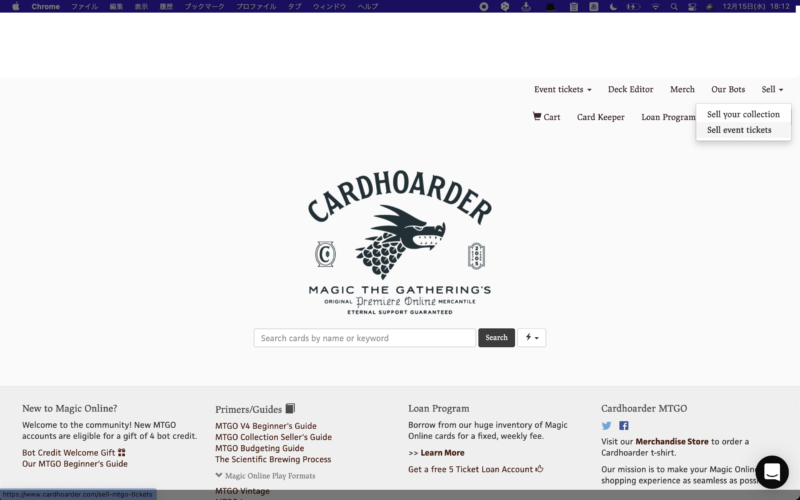800x500 pixels.
Task: Open the Card Keeper page
Action: click(601, 117)
